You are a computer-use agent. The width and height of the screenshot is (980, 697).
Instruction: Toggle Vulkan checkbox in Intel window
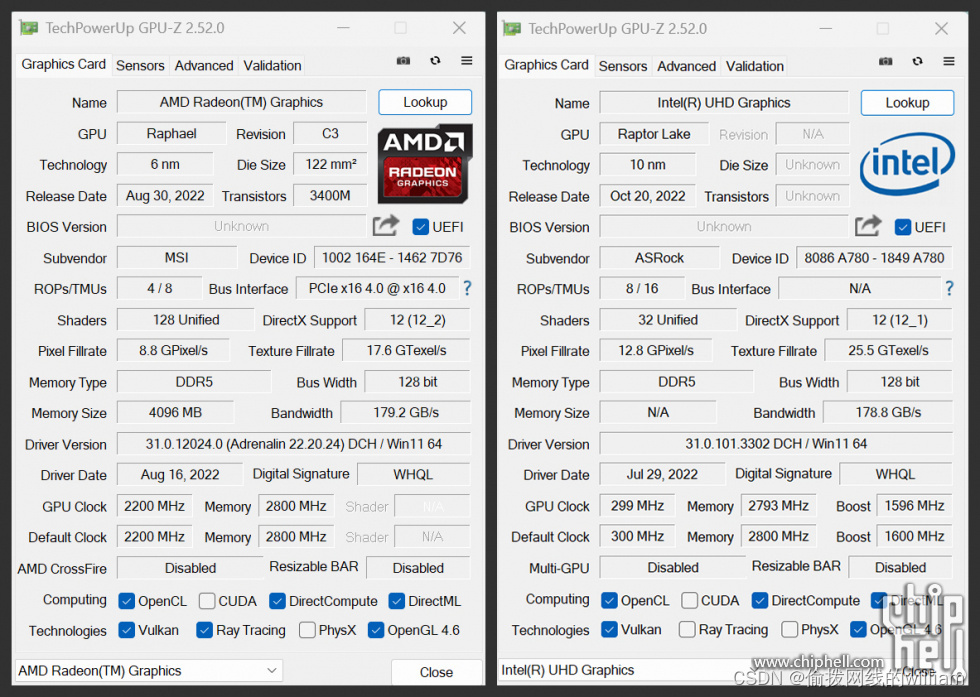pyautogui.click(x=609, y=629)
